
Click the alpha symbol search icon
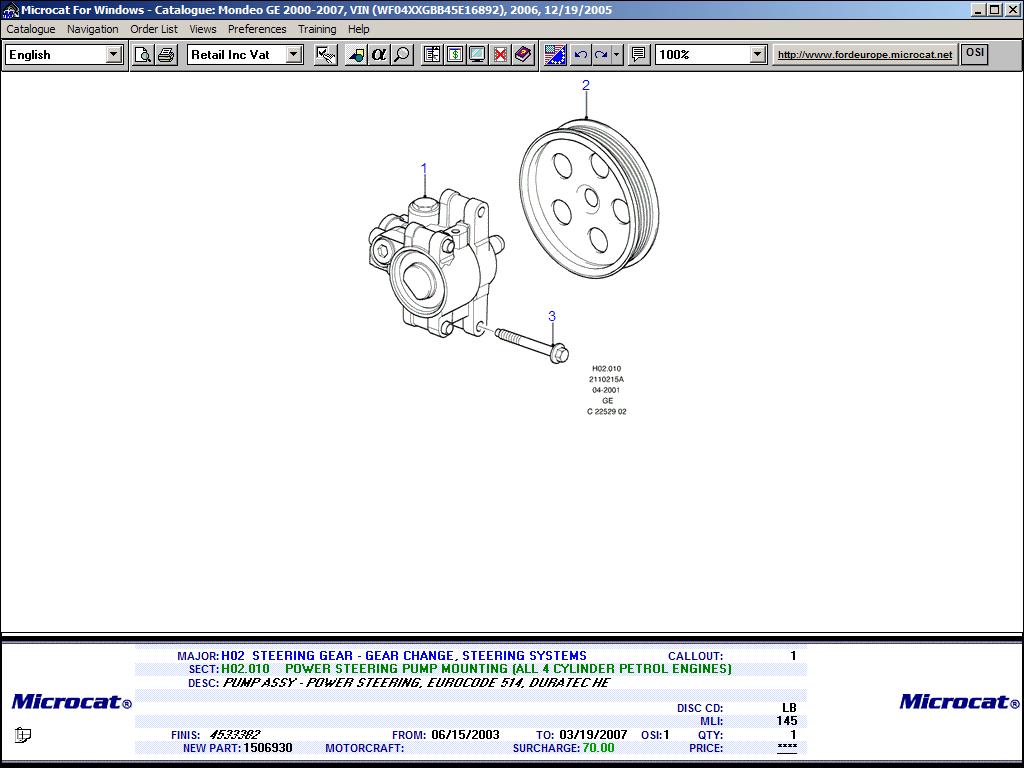pos(379,55)
